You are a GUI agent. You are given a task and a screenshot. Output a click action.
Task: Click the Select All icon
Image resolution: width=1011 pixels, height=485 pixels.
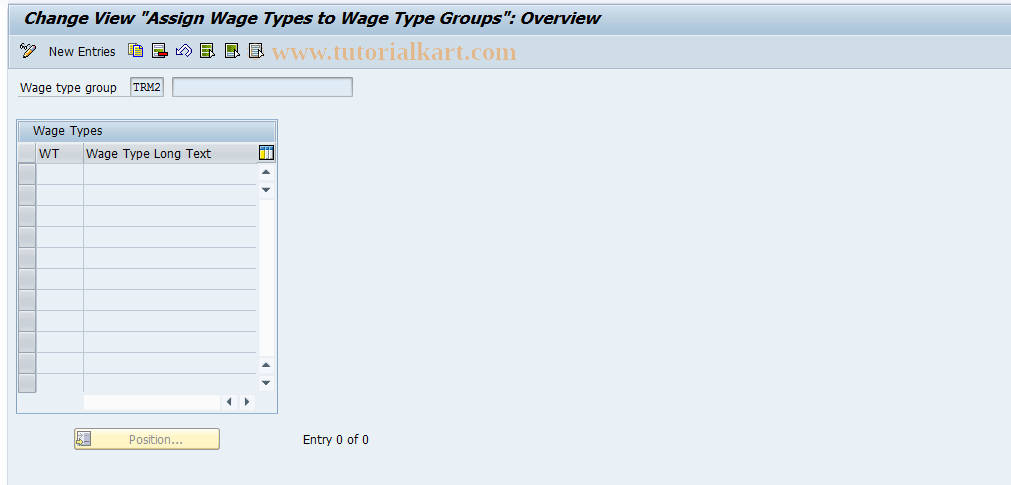208,51
